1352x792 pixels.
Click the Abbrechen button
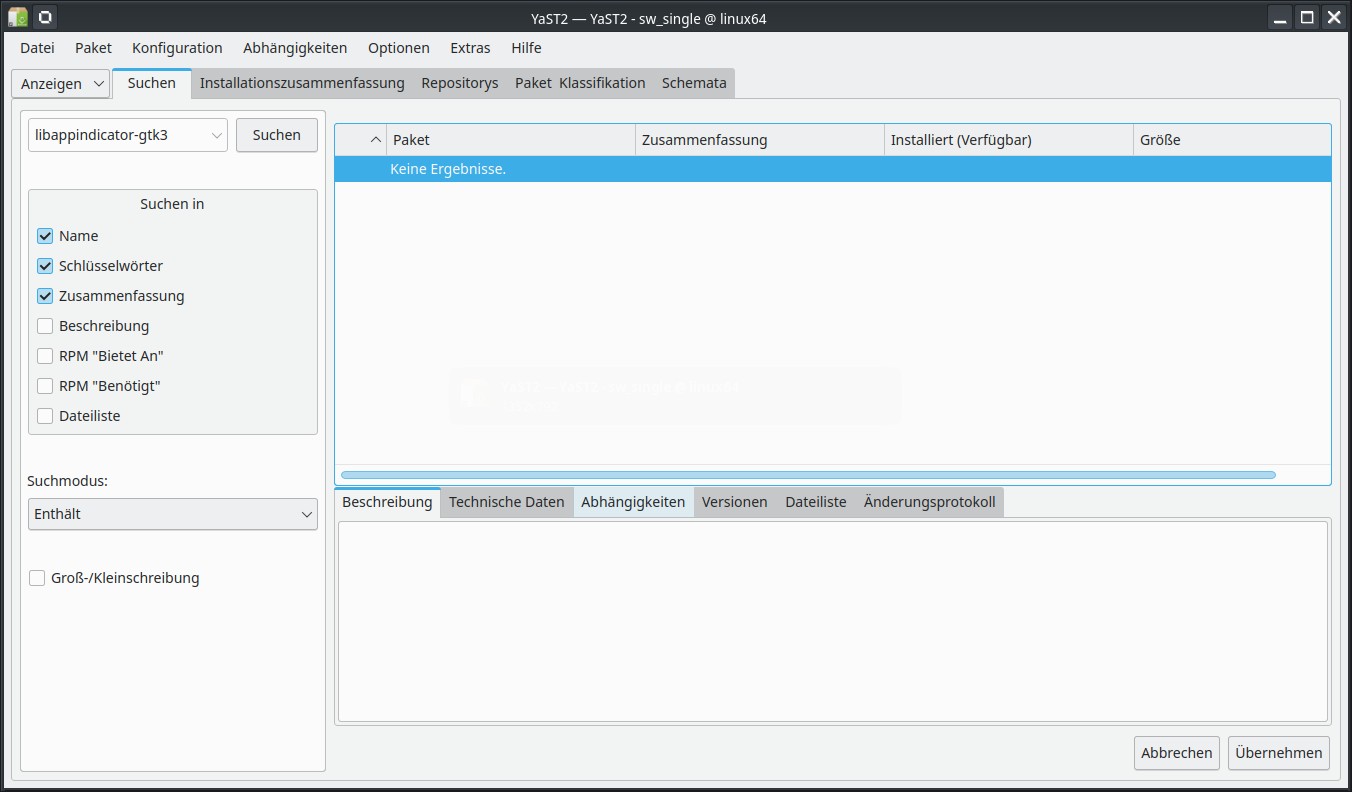point(1176,753)
